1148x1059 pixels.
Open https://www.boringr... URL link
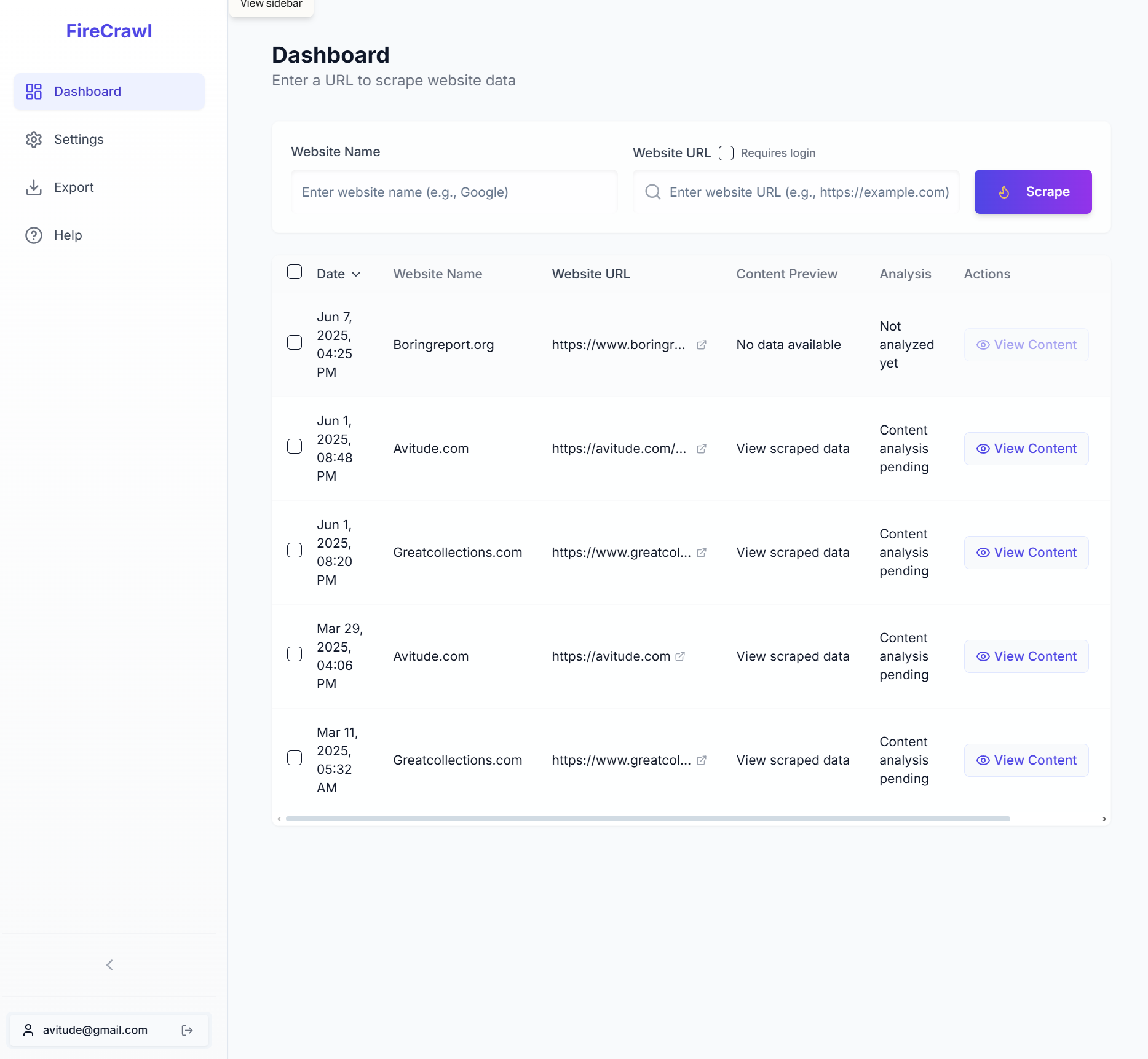click(618, 345)
